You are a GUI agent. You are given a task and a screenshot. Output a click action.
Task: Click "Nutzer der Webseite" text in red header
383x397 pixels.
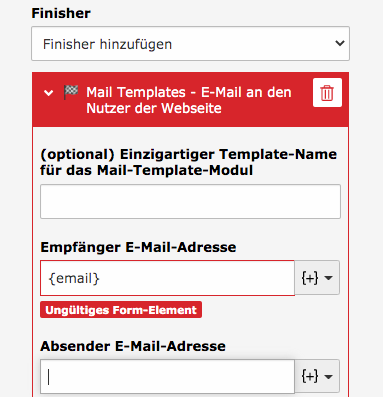click(154, 108)
